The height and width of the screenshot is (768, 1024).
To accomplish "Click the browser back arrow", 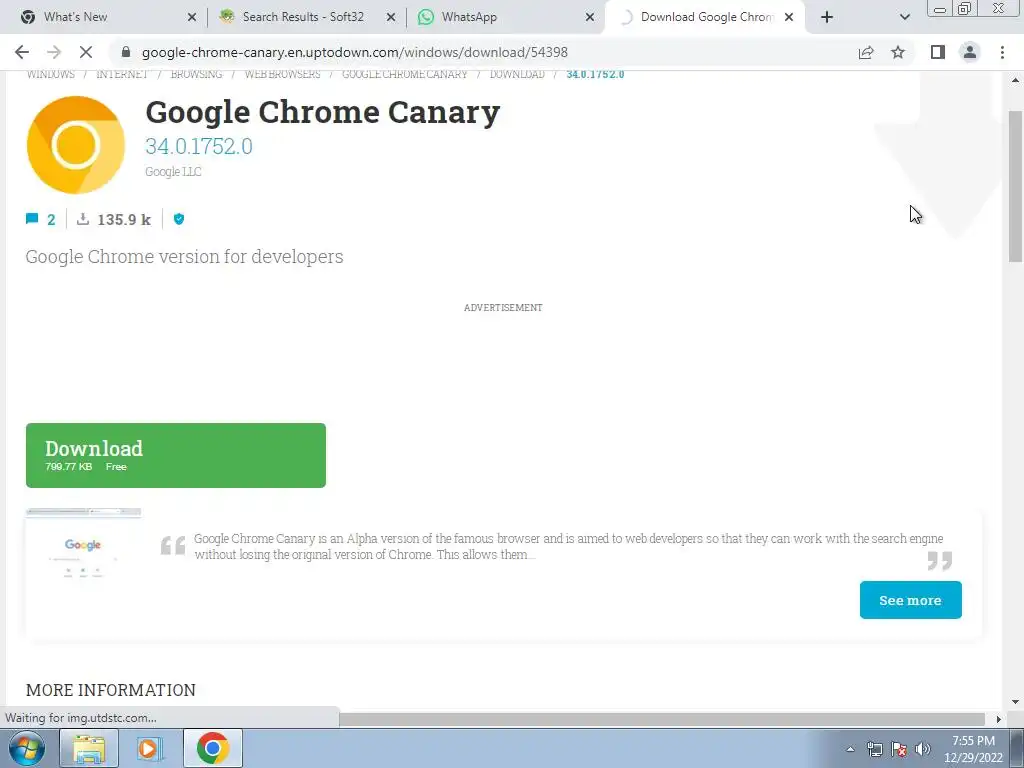I will coord(22,52).
